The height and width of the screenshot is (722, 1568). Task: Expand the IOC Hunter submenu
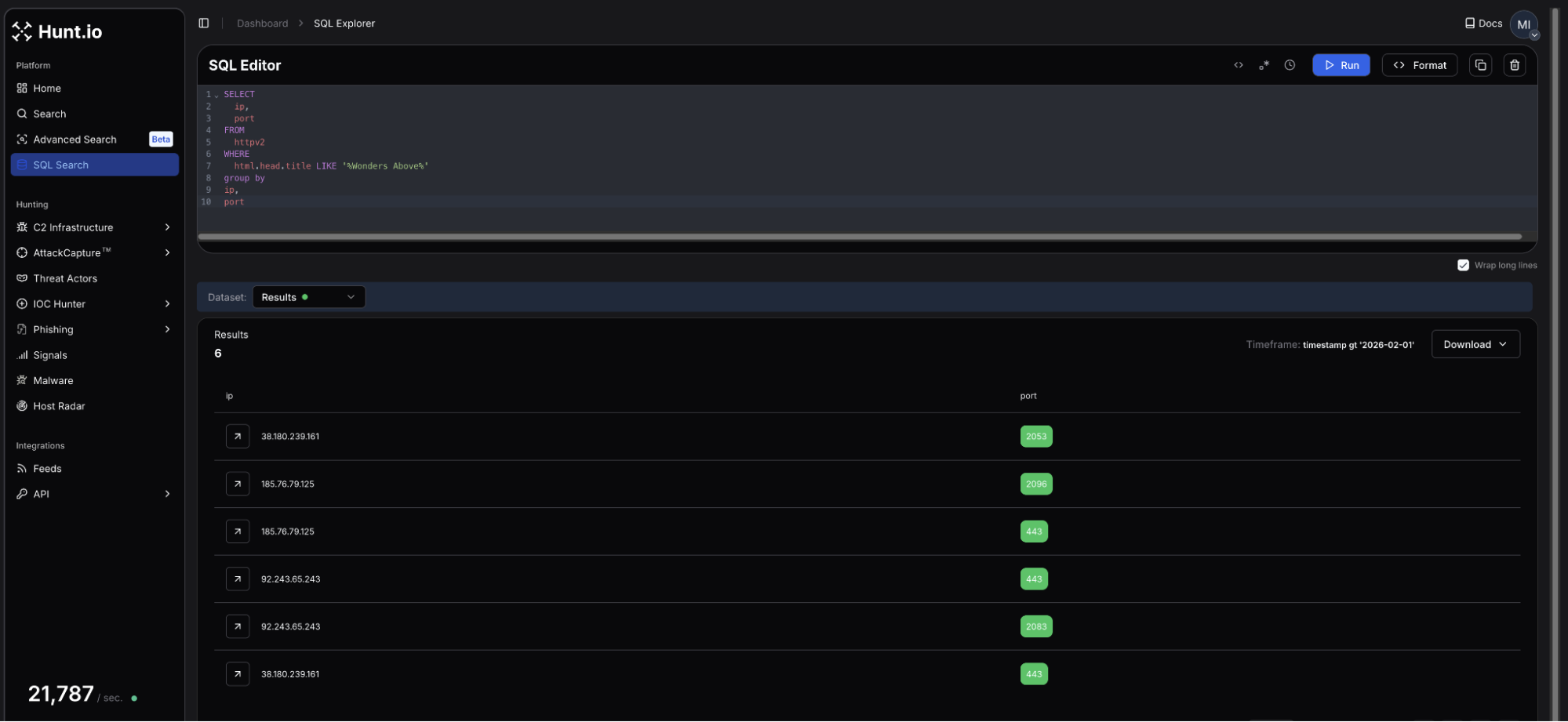167,304
